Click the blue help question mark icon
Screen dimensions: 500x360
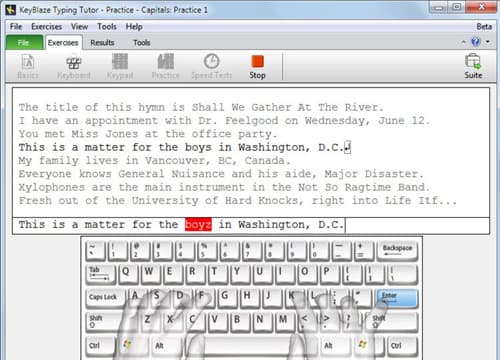[476, 42]
